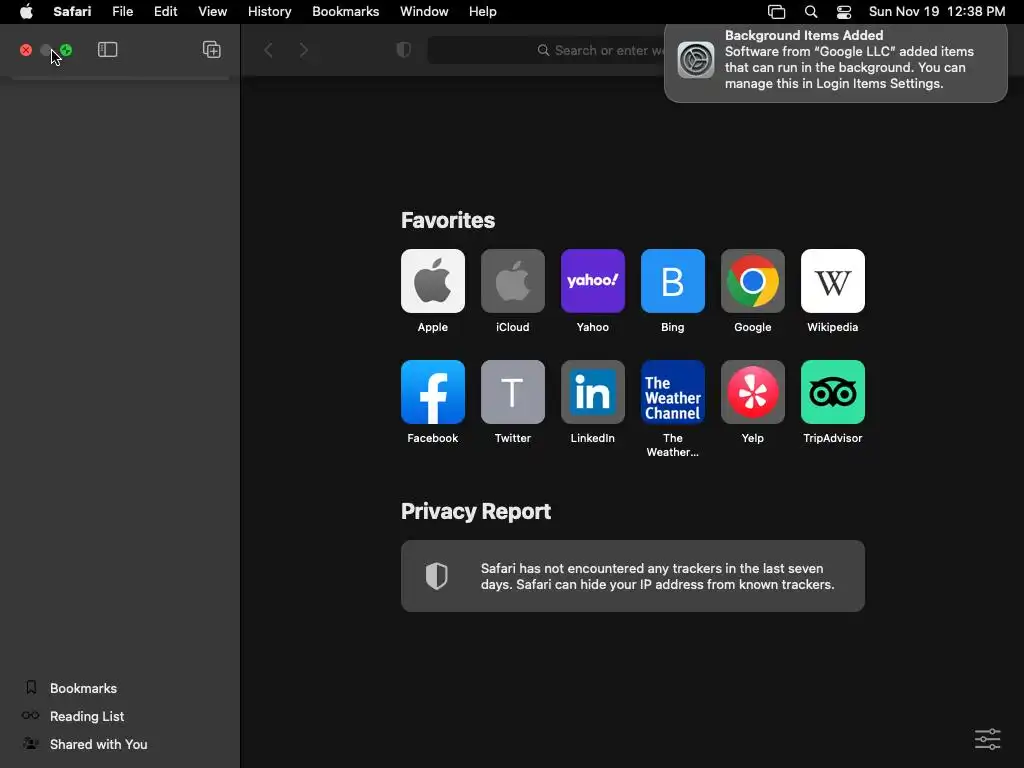The width and height of the screenshot is (1024, 768).
Task: Open start page customization settings icon
Action: [x=987, y=739]
